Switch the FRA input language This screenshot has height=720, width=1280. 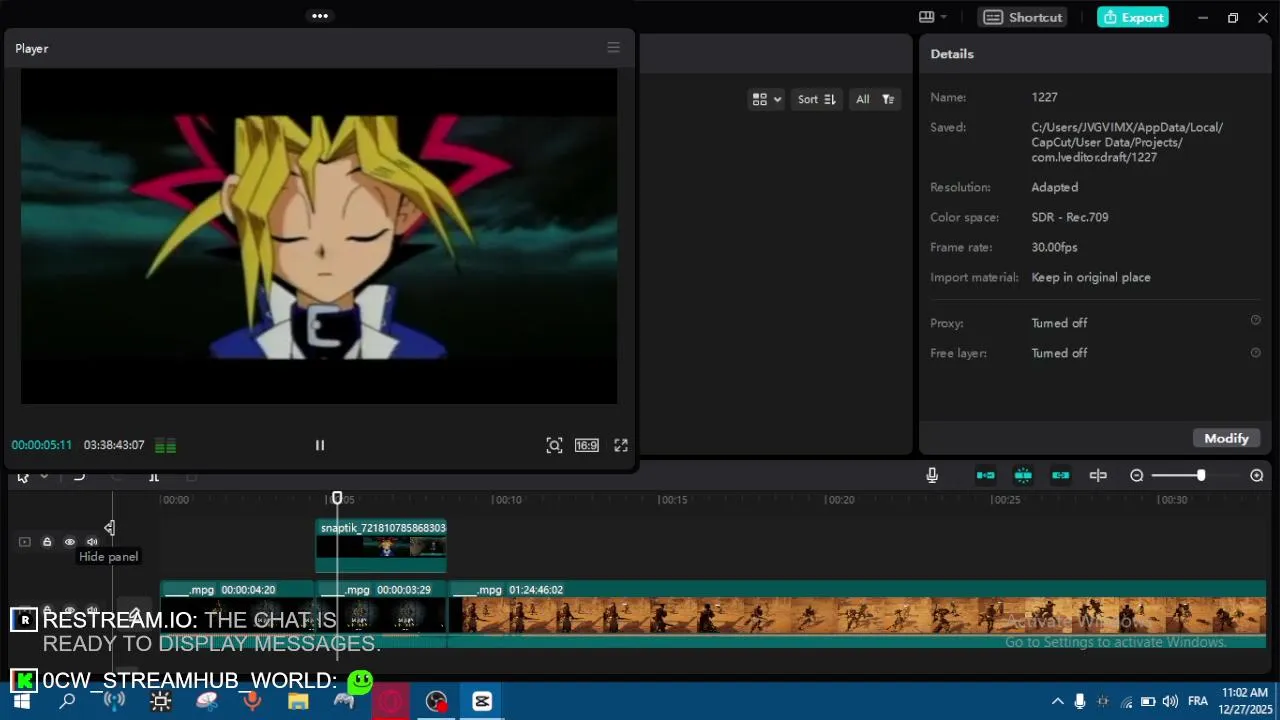tap(1198, 701)
